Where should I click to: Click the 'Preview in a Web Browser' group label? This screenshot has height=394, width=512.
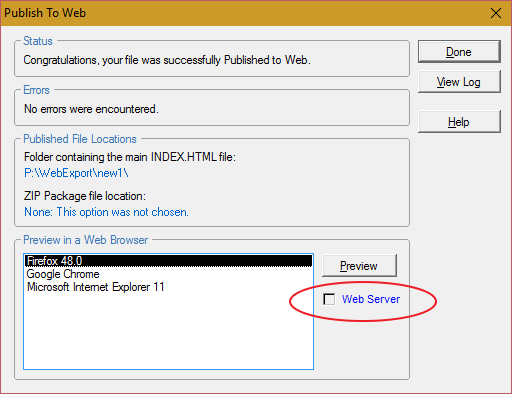86,240
